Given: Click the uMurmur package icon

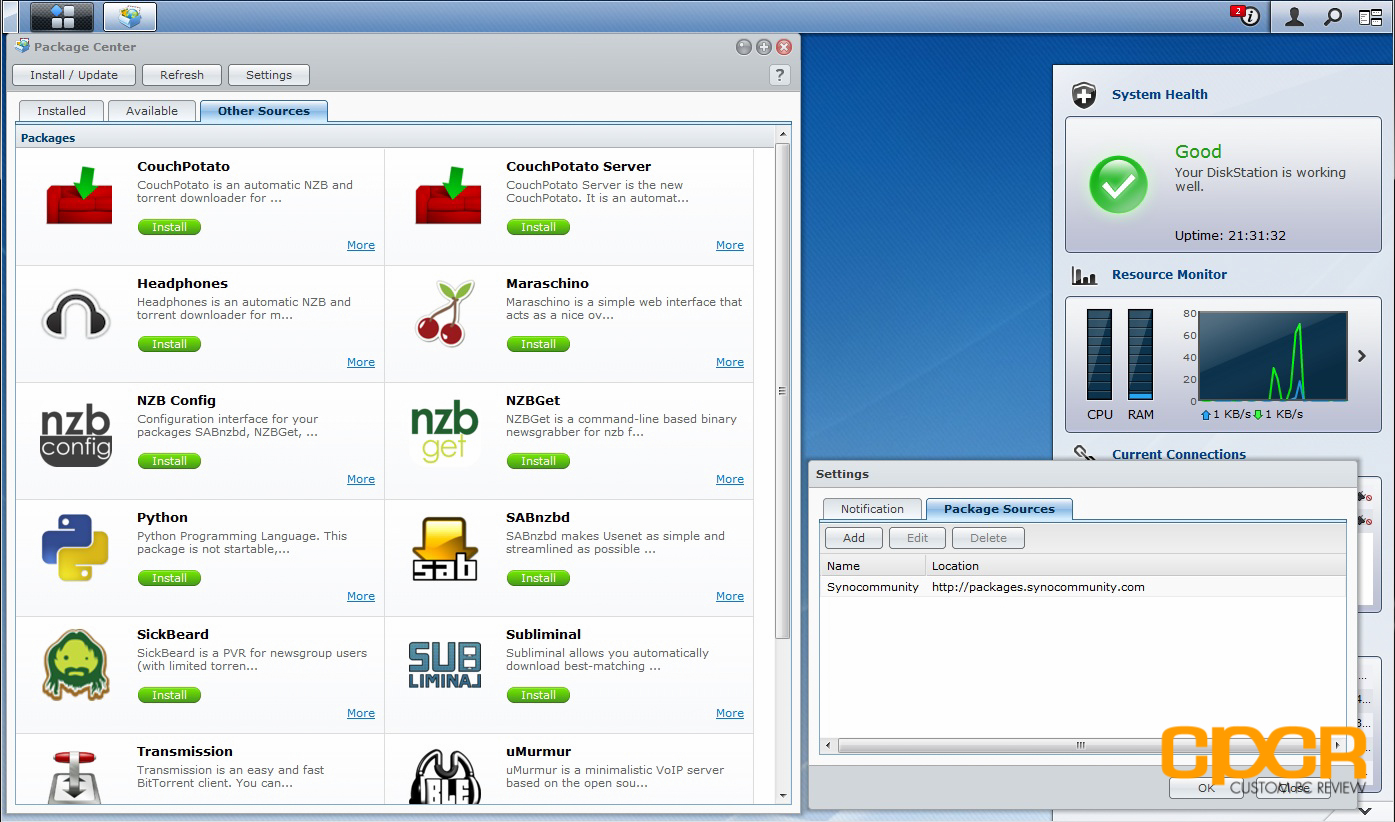Looking at the screenshot, I should pyautogui.click(x=445, y=776).
